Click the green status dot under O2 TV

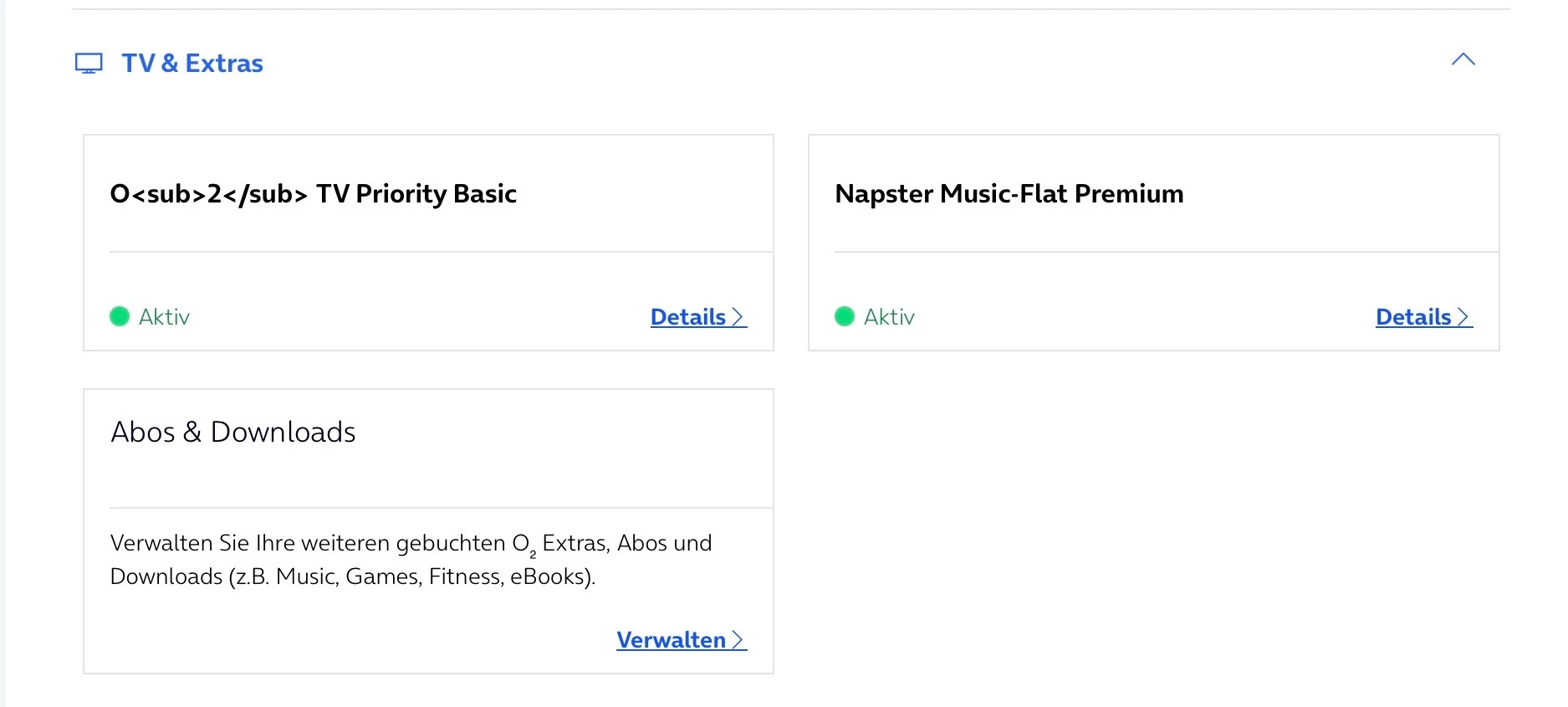pyautogui.click(x=120, y=316)
